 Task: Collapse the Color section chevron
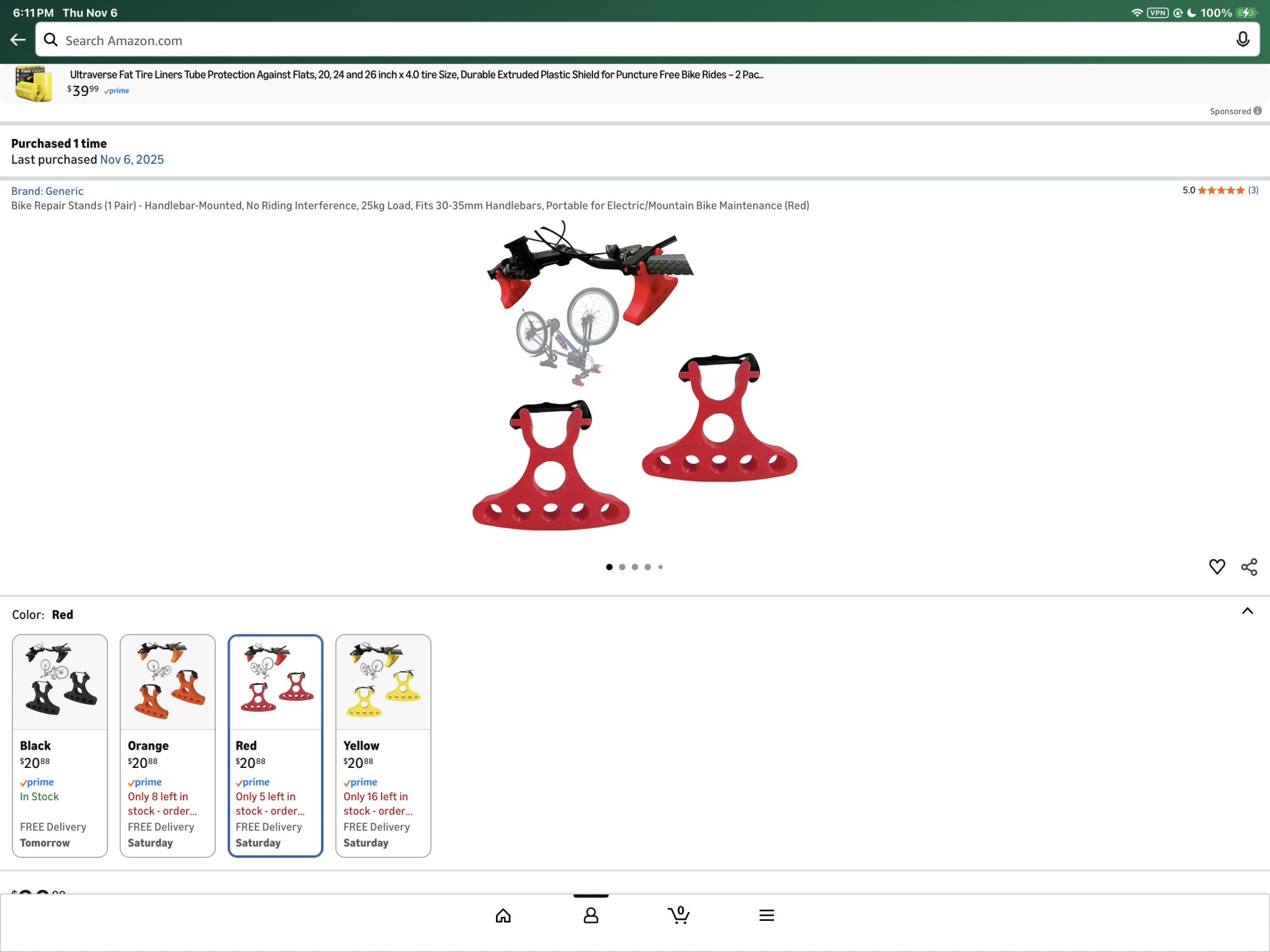pos(1247,611)
